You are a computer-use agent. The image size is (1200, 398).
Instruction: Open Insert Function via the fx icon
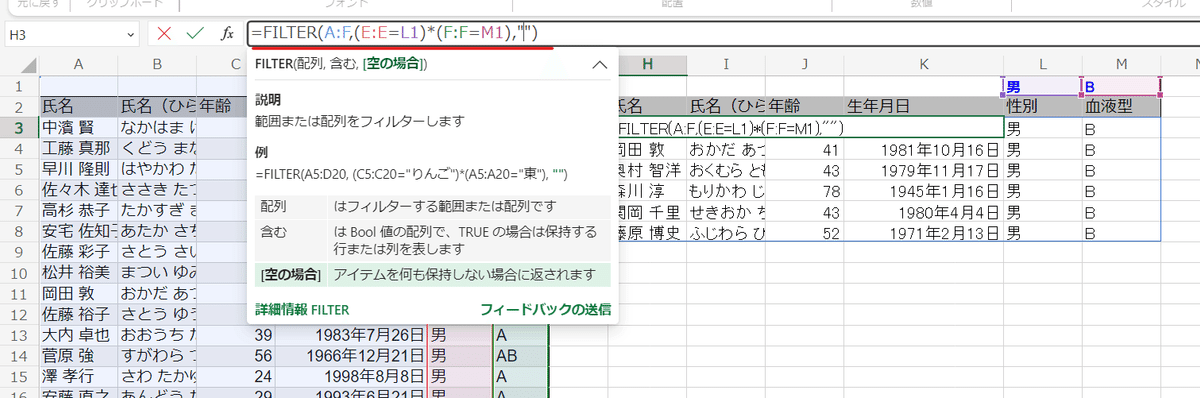(x=227, y=34)
